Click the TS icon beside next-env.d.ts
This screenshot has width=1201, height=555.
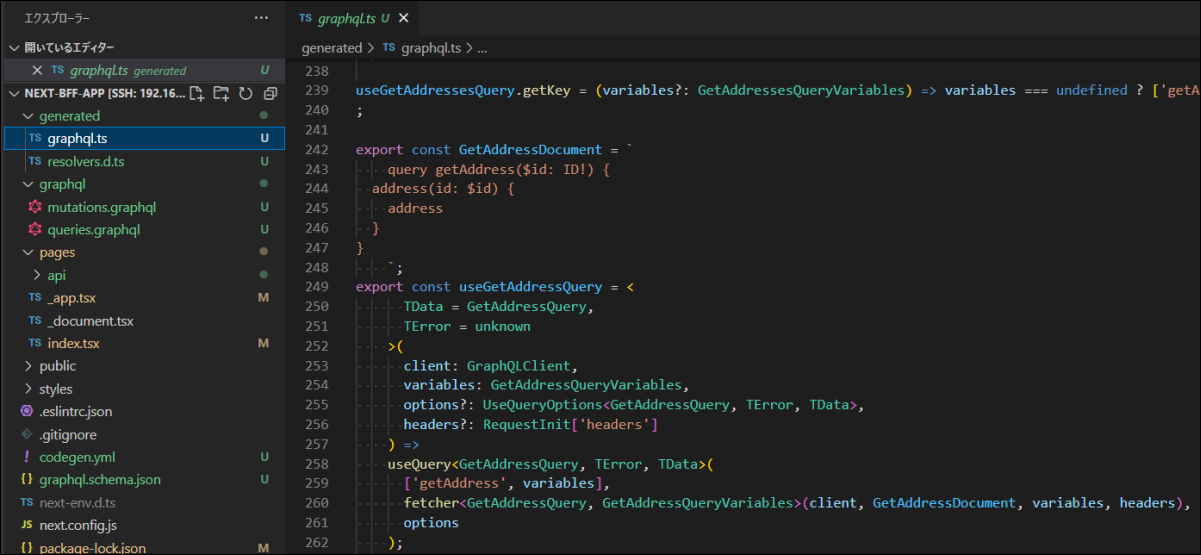[27, 502]
